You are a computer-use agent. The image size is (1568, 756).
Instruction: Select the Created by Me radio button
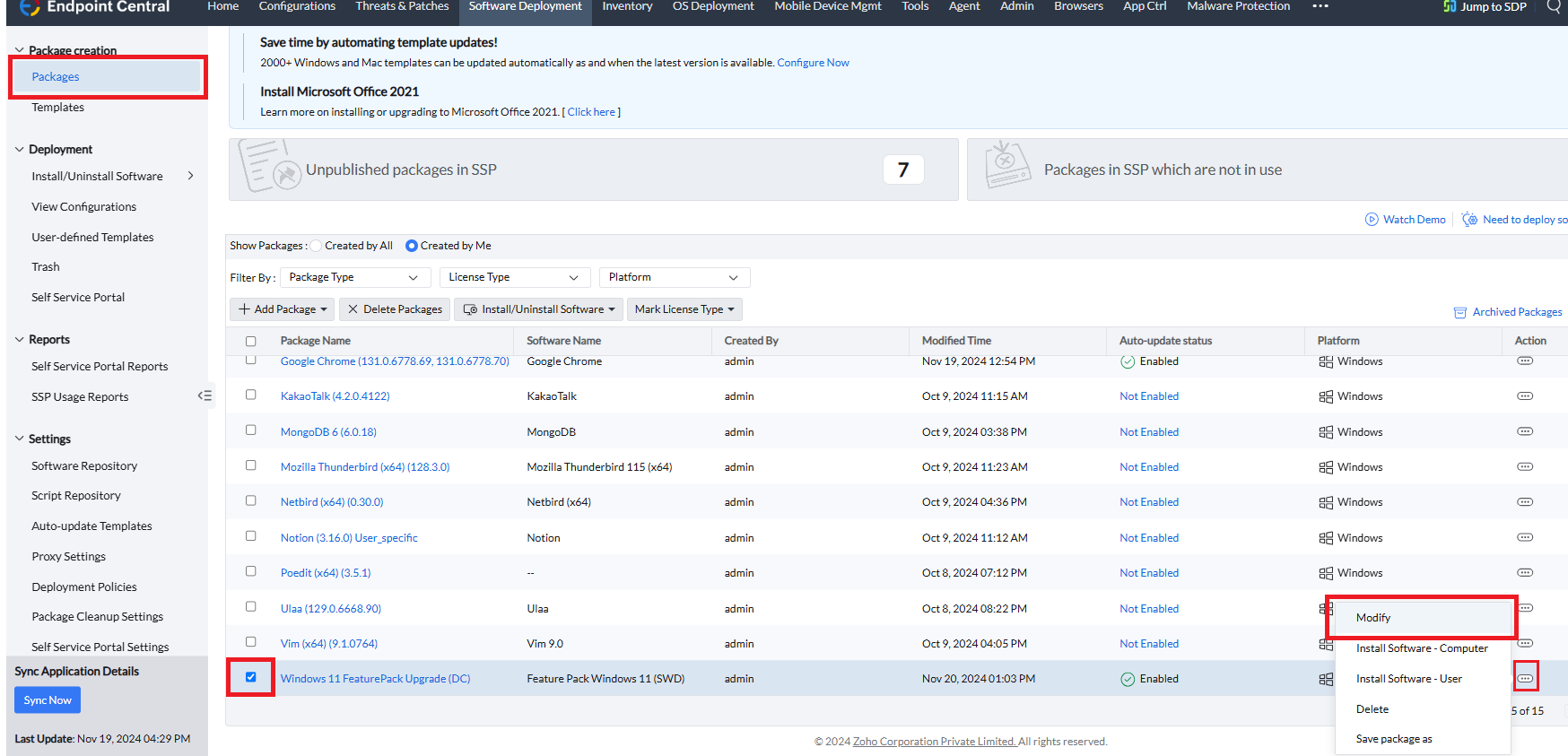[412, 246]
